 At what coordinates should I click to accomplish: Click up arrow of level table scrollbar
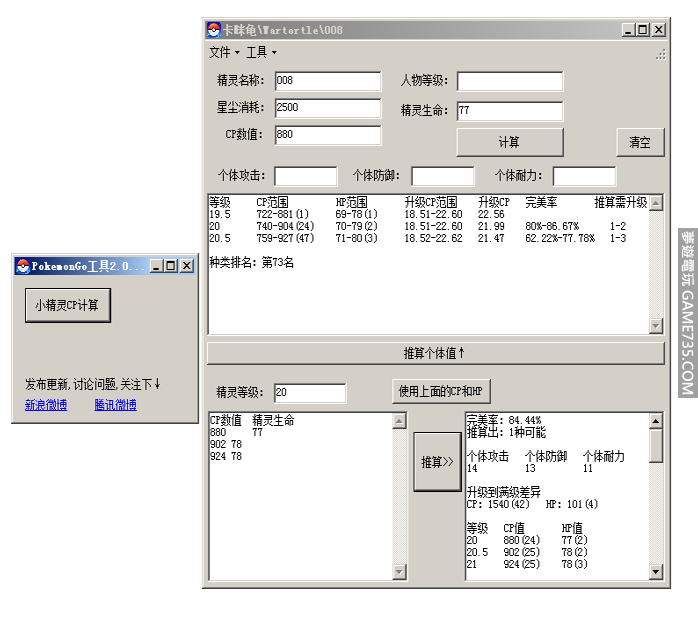pyautogui.click(x=656, y=203)
